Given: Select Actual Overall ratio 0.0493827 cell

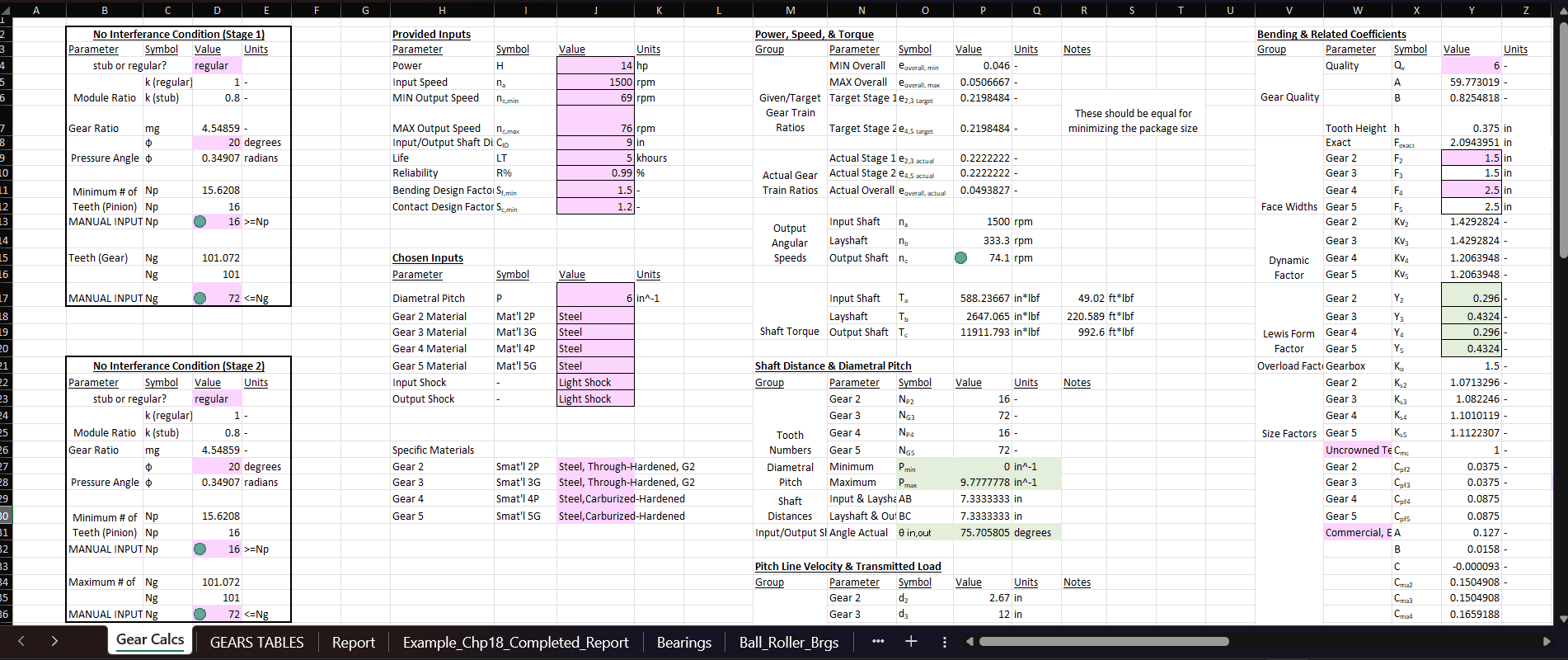Looking at the screenshot, I should (x=982, y=190).
